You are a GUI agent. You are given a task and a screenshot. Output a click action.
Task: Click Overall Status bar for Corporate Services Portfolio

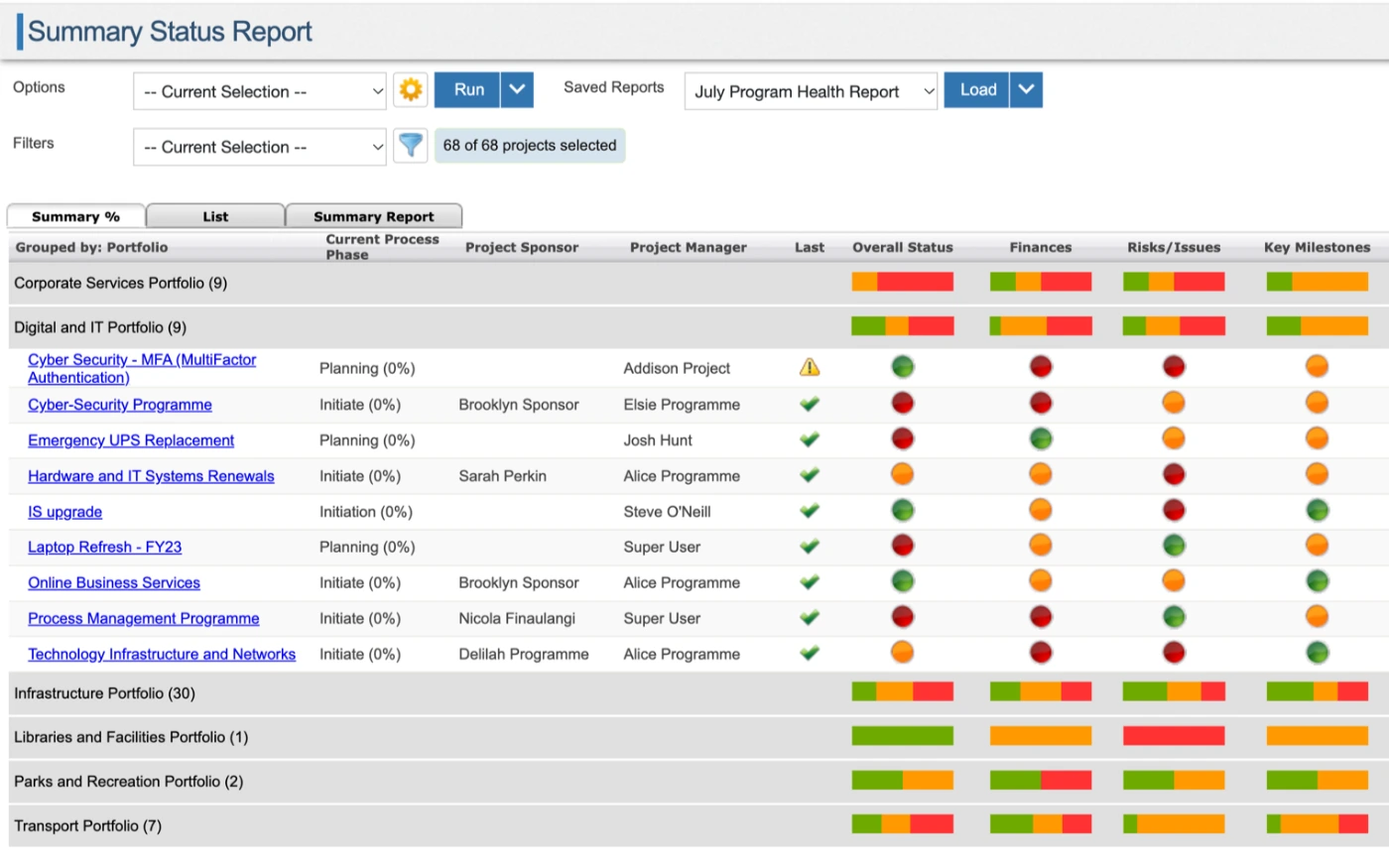click(903, 282)
